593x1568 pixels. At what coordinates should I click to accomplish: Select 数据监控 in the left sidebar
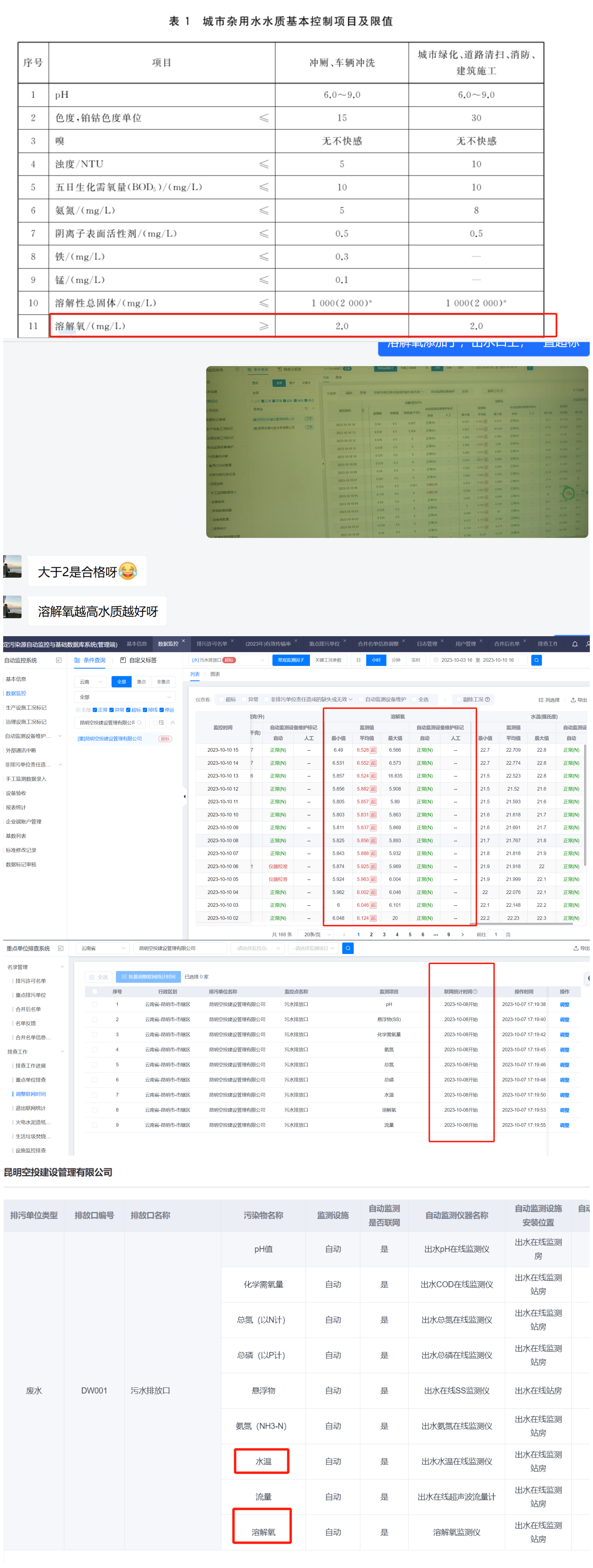pos(16,693)
